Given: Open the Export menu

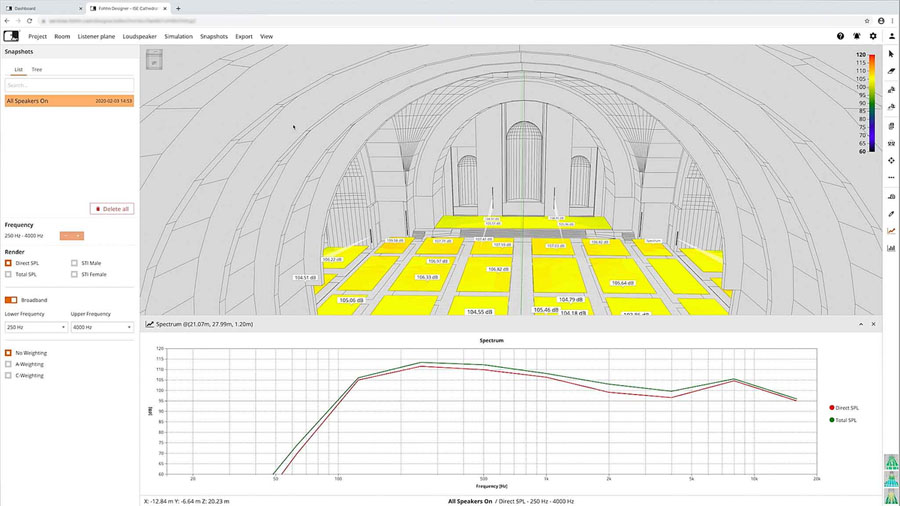Looking at the screenshot, I should tap(244, 36).
